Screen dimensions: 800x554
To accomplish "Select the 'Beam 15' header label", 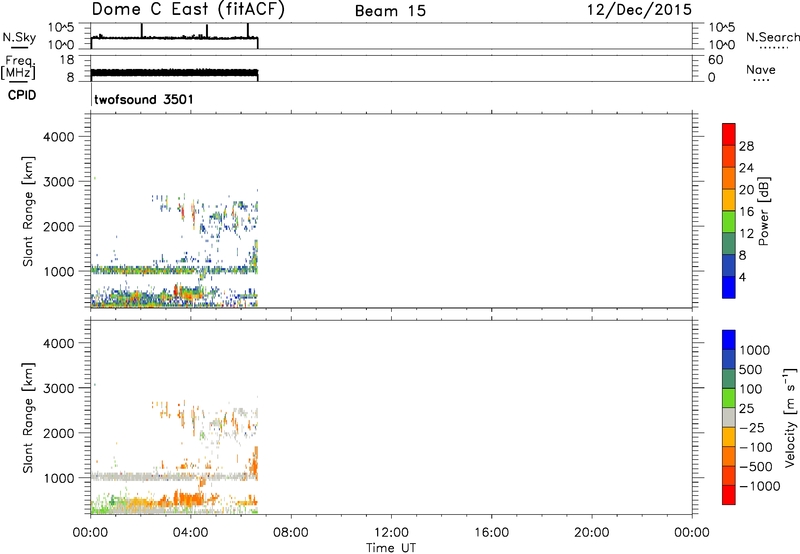I will coord(390,11).
